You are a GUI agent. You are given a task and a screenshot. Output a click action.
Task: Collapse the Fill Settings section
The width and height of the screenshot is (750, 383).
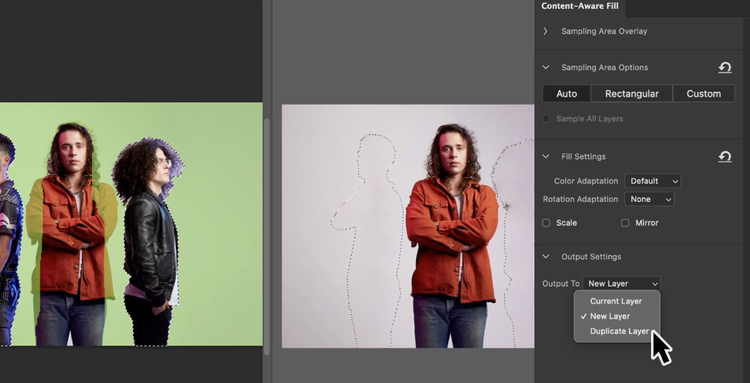(x=546, y=156)
